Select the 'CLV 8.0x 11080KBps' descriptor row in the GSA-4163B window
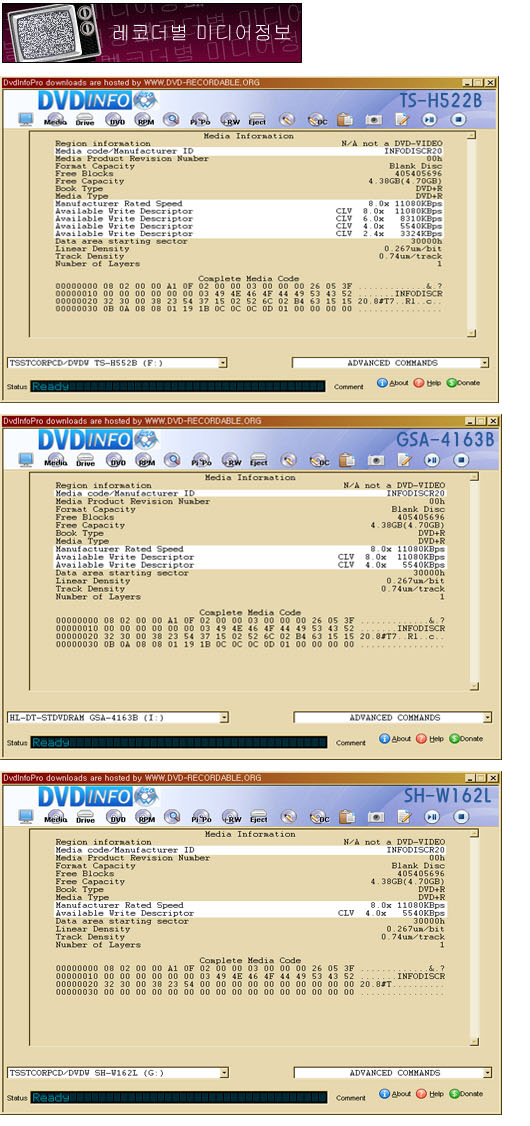Image resolution: width=530 pixels, height=1126 pixels. 251,557
